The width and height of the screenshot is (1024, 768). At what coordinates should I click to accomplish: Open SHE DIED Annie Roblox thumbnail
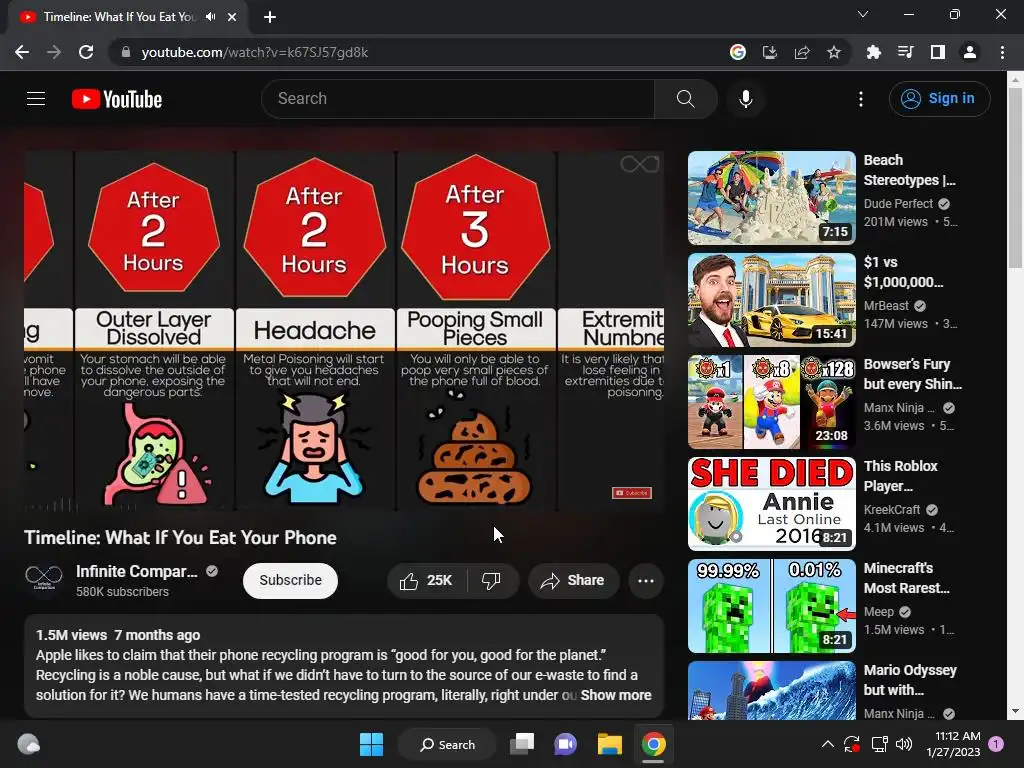pos(771,504)
